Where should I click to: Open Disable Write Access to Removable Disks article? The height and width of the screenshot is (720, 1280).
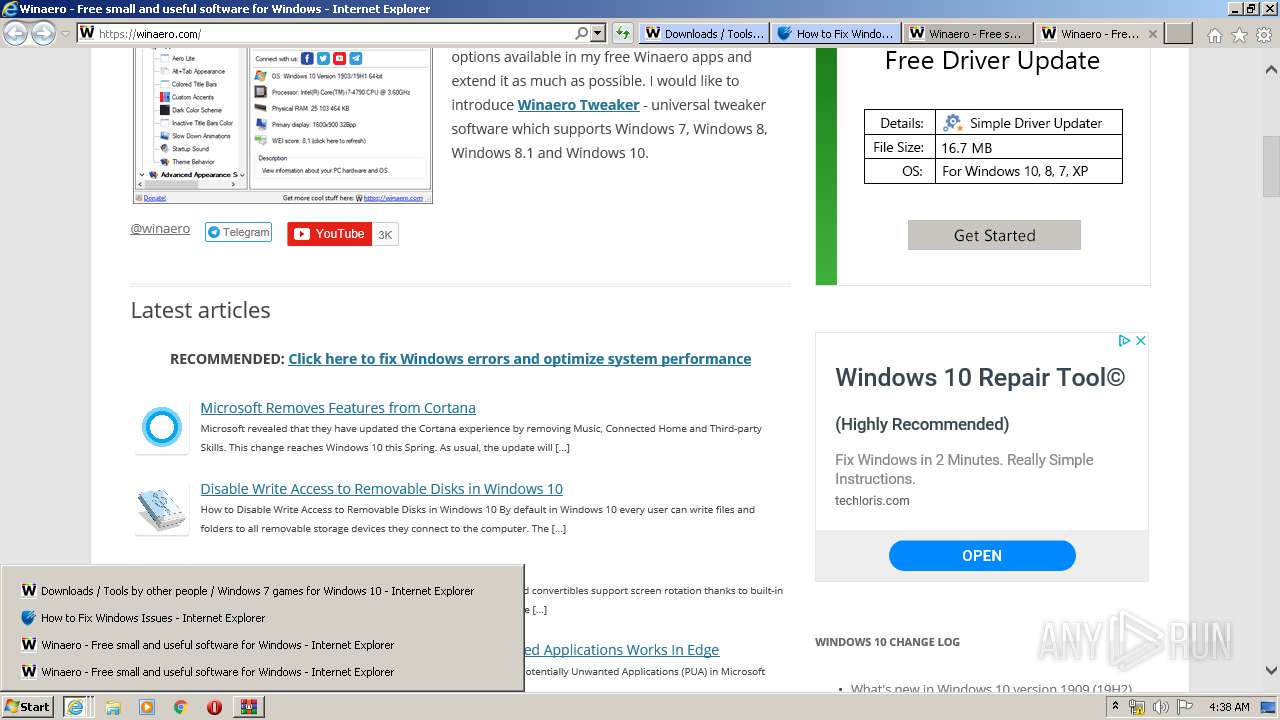coord(381,489)
